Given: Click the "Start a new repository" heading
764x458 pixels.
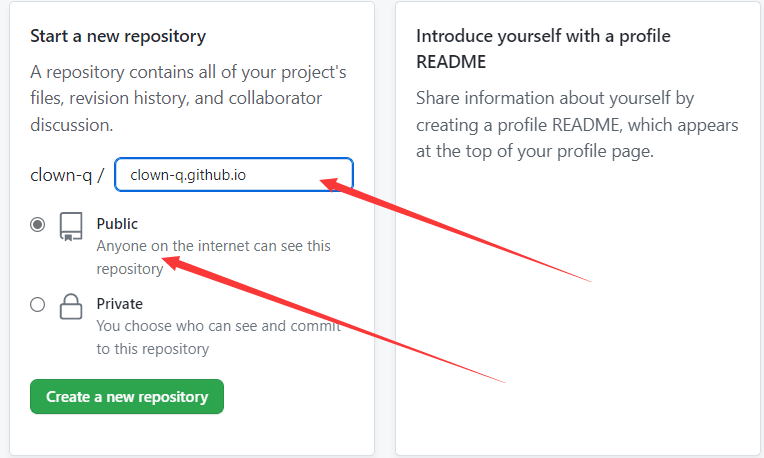Looking at the screenshot, I should click(118, 36).
